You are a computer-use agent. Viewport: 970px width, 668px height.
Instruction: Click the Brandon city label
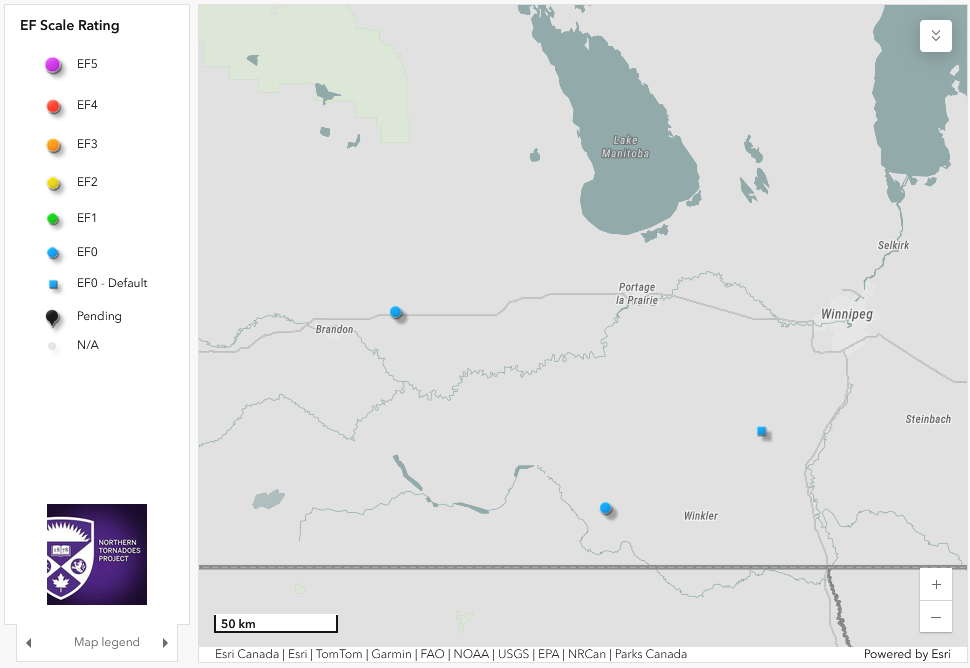coord(334,329)
